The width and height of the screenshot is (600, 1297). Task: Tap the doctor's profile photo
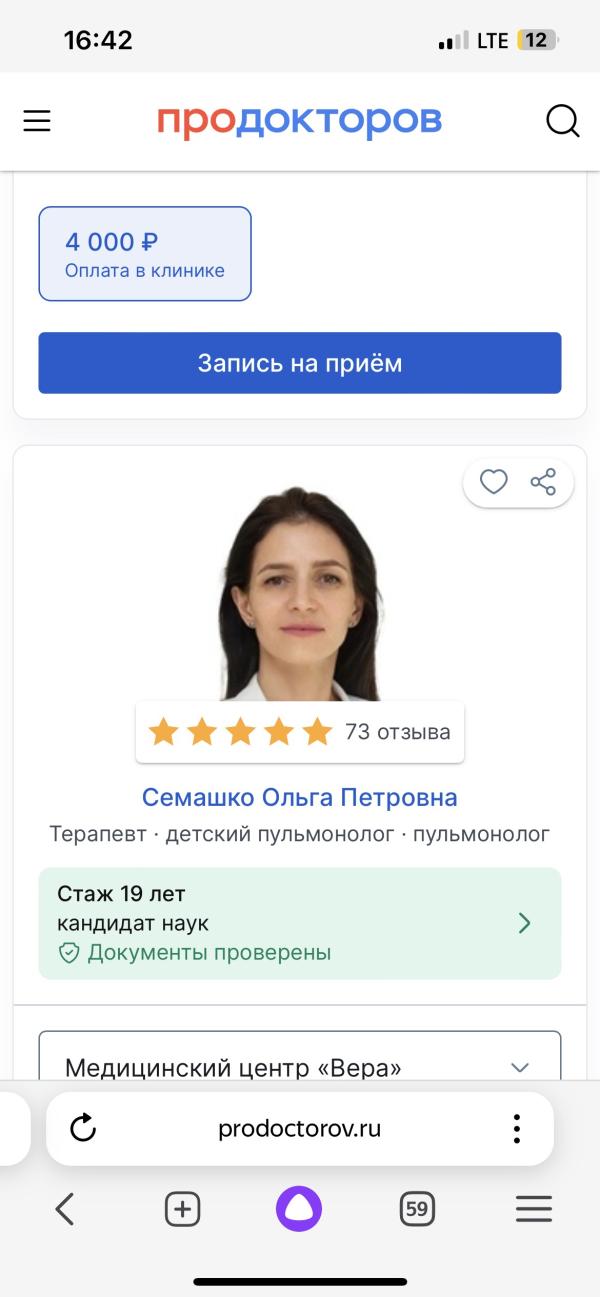pyautogui.click(x=299, y=595)
